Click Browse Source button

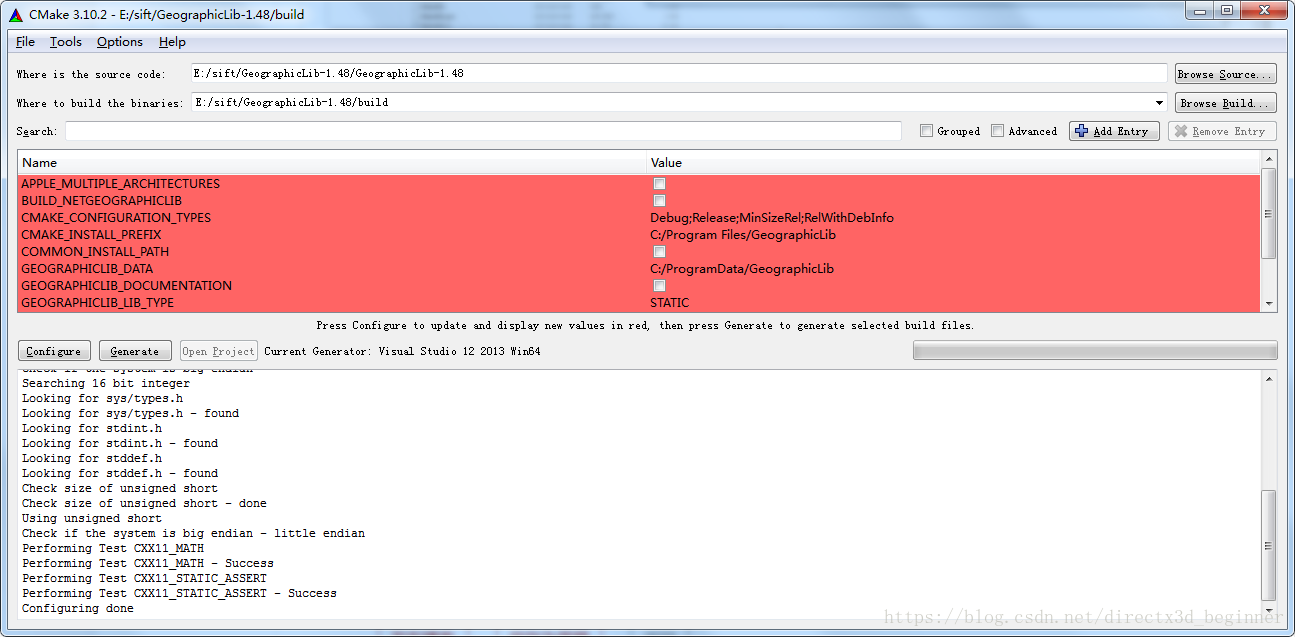click(x=1224, y=74)
